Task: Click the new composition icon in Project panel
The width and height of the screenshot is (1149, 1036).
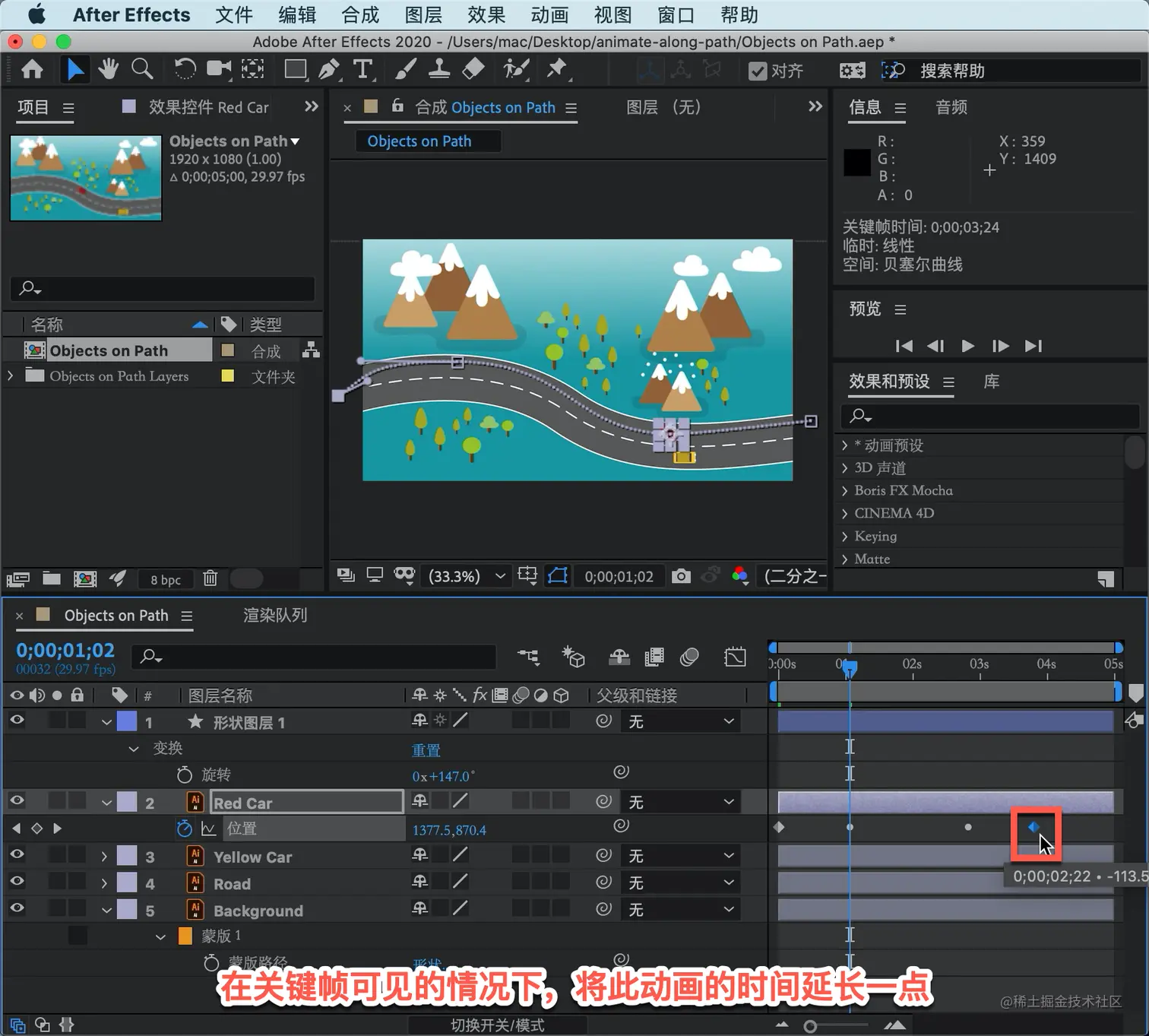Action: coord(85,579)
